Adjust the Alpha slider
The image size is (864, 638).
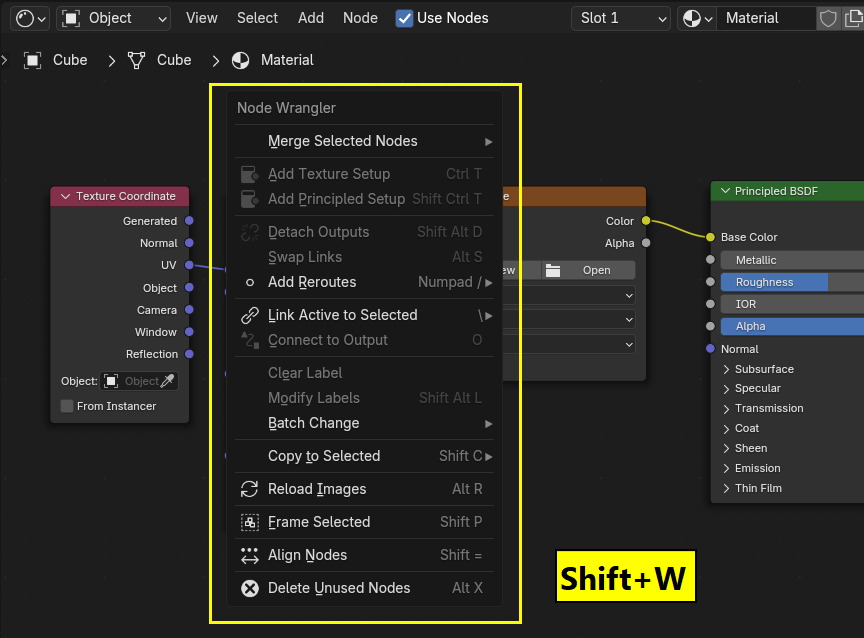click(x=792, y=326)
